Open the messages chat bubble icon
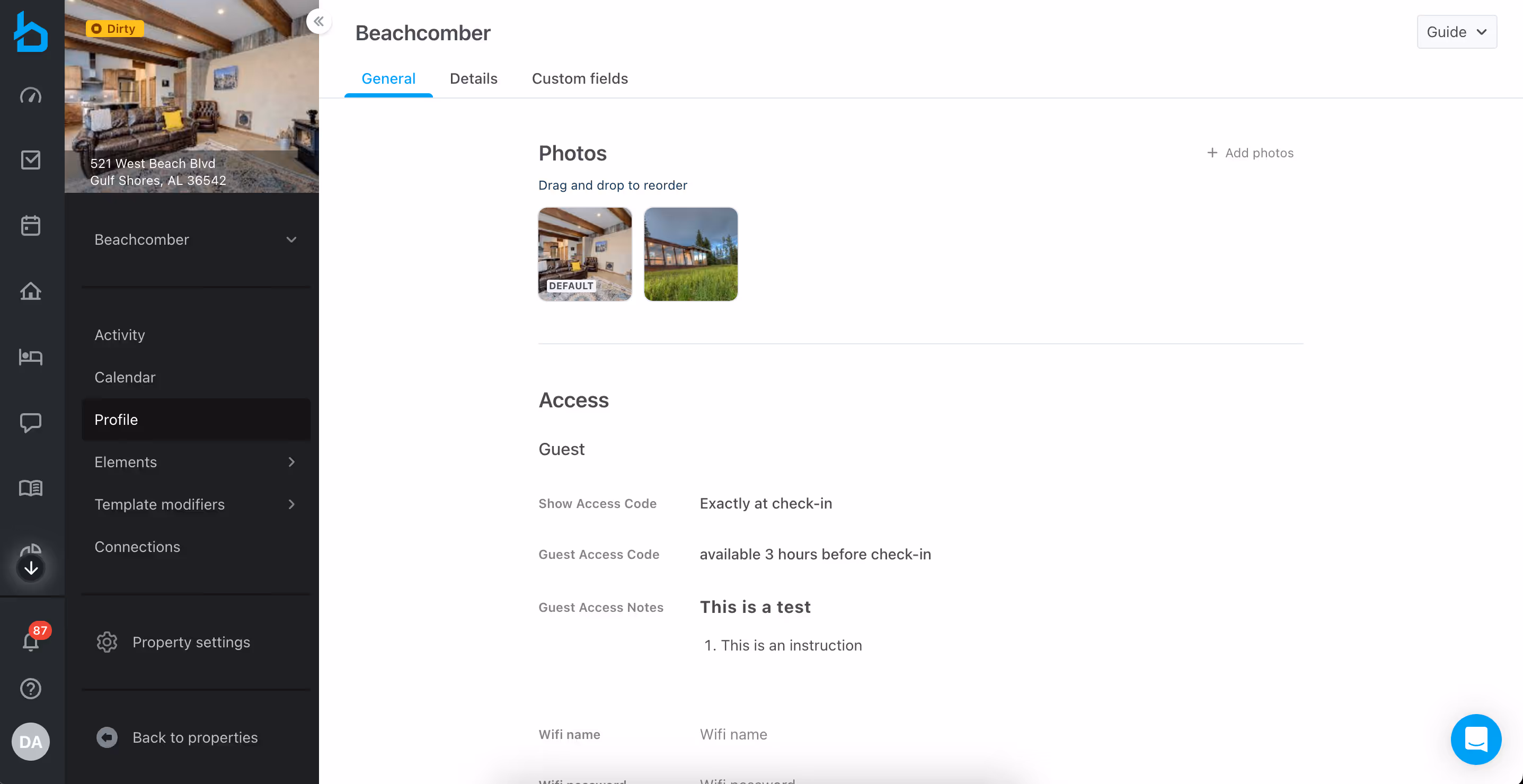This screenshot has height=784, width=1523. (x=31, y=422)
